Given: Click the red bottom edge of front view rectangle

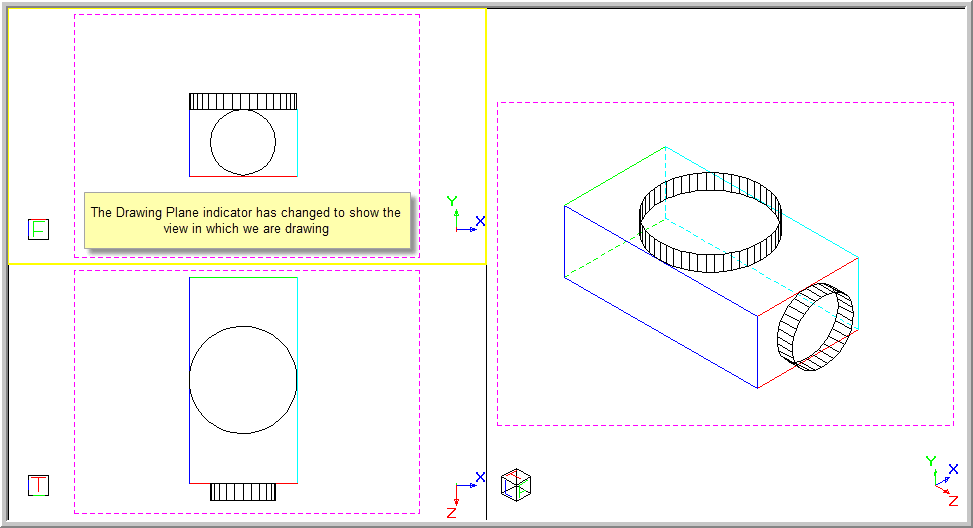Looking at the screenshot, I should point(243,176).
